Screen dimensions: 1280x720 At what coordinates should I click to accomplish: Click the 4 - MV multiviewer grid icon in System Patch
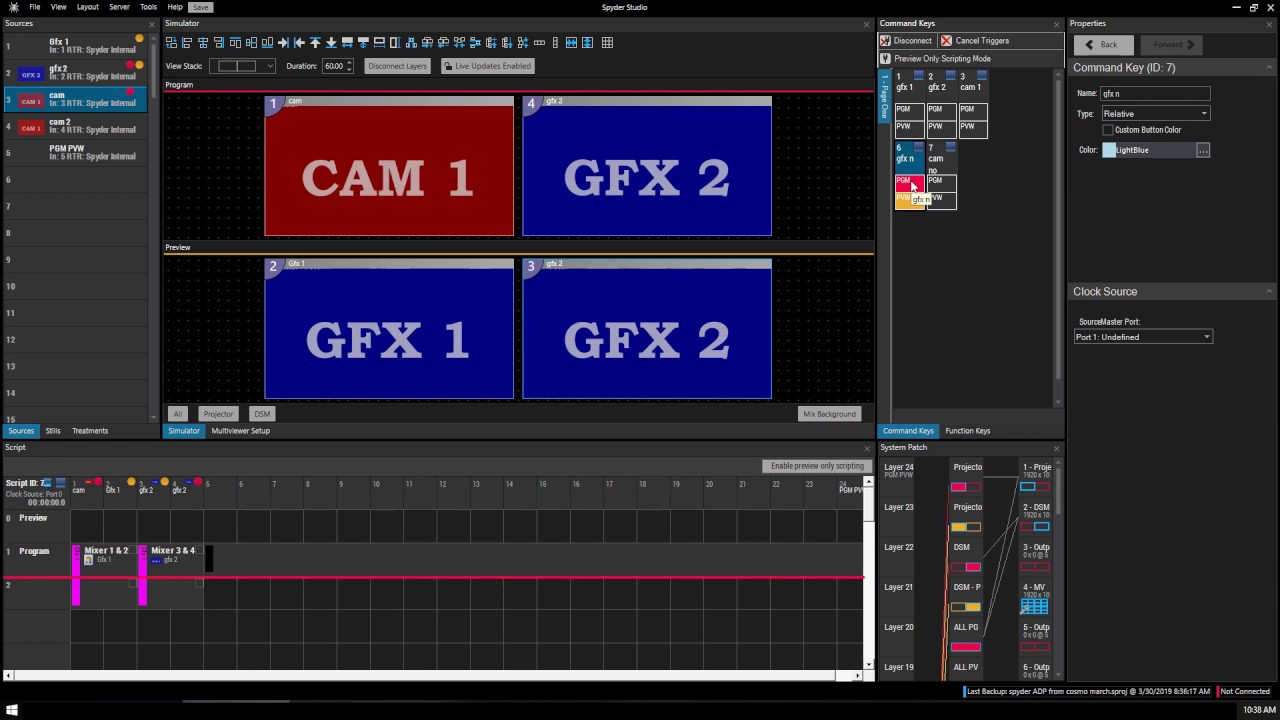point(1034,606)
